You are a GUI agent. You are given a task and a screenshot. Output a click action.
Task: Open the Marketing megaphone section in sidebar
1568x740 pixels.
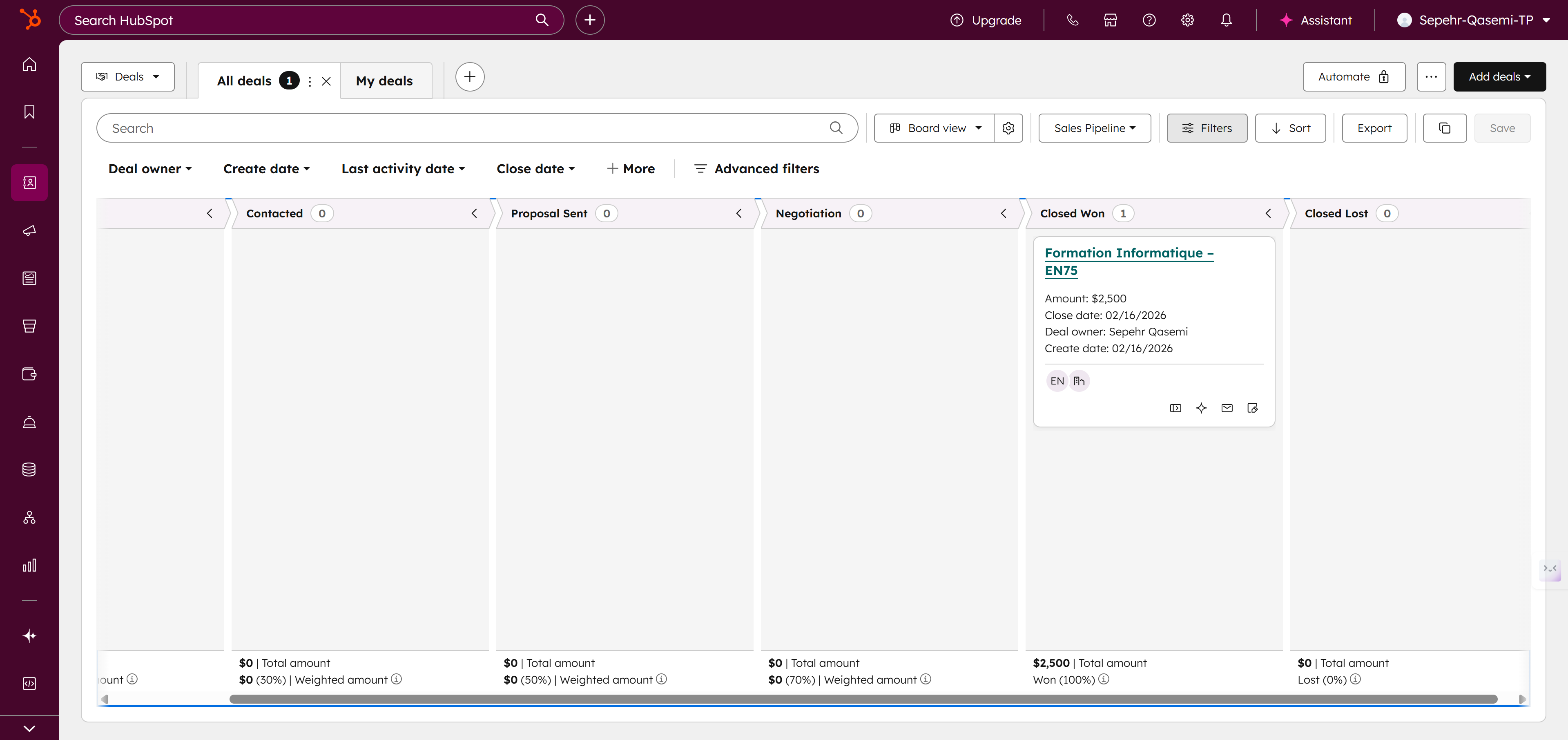[29, 231]
